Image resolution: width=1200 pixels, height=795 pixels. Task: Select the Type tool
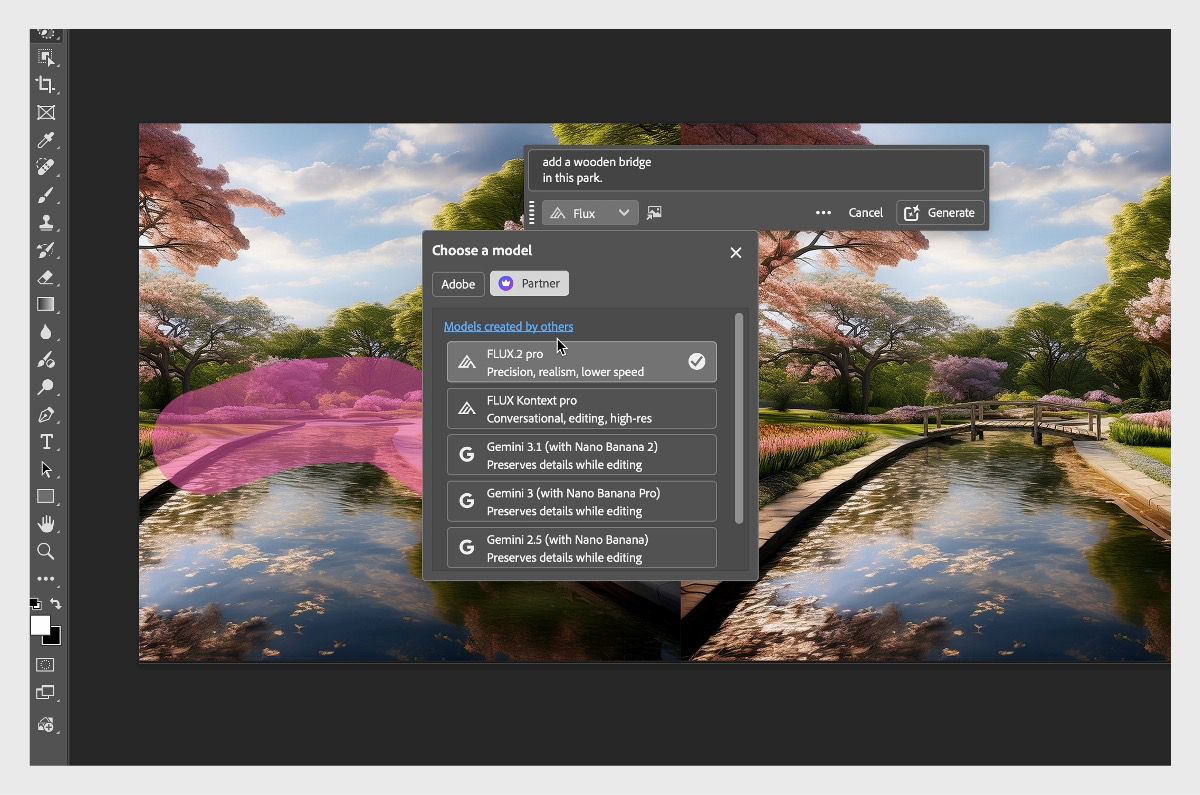point(45,441)
